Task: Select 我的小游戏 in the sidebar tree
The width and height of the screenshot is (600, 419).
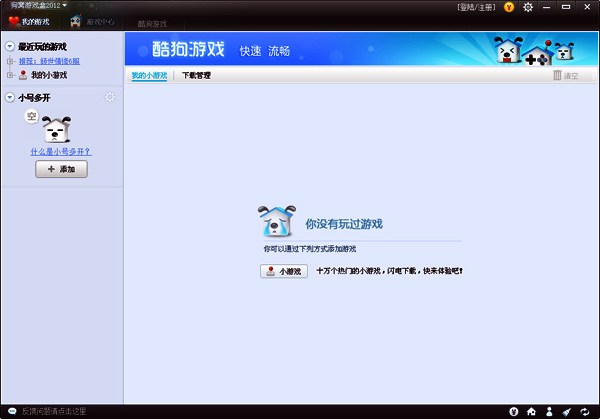Action: [49, 75]
